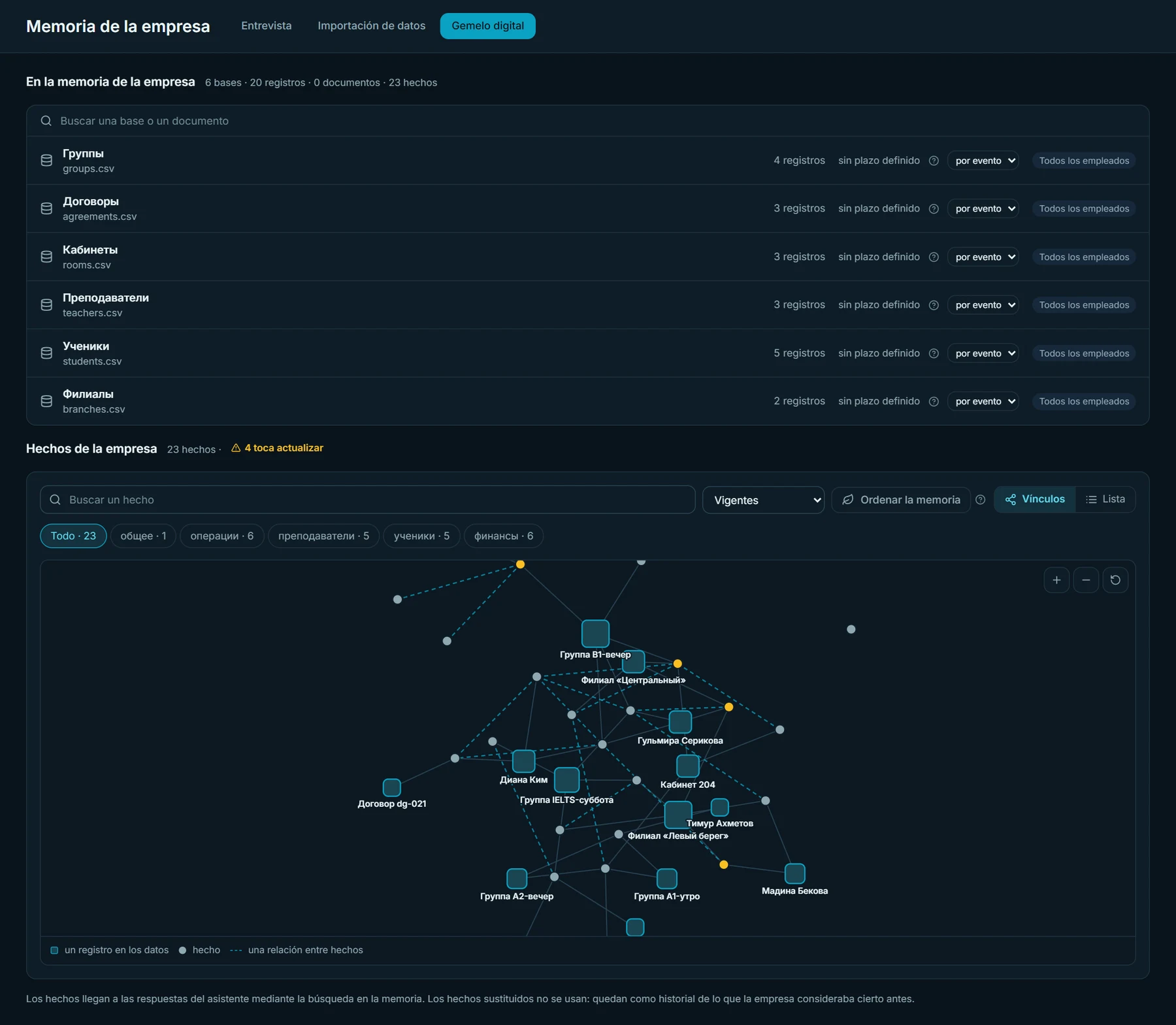Open help icon in Договоры row
The image size is (1176, 1025).
coord(934,208)
